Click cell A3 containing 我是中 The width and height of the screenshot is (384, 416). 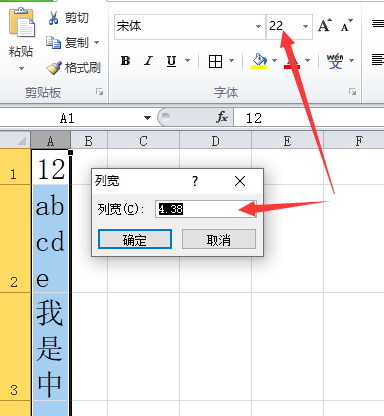(x=51, y=347)
